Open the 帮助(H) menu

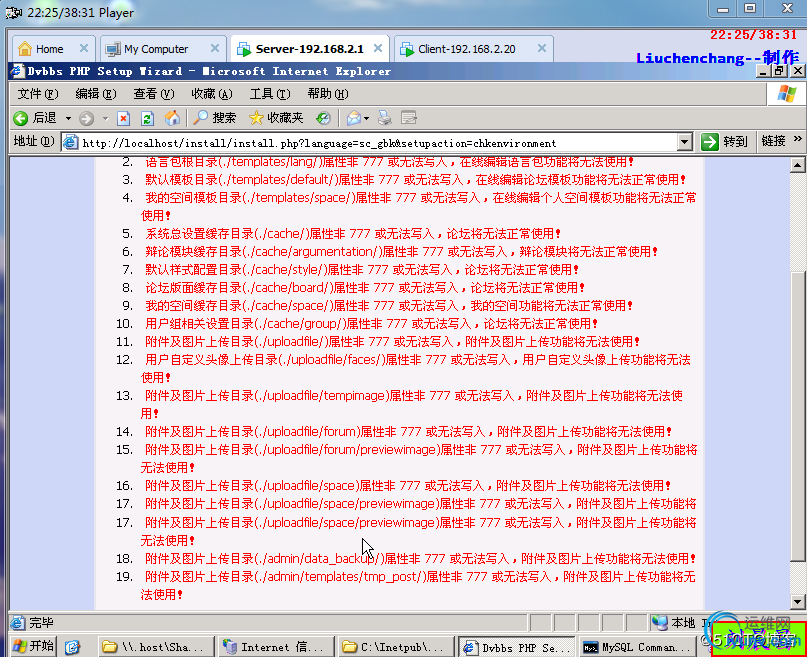click(328, 94)
